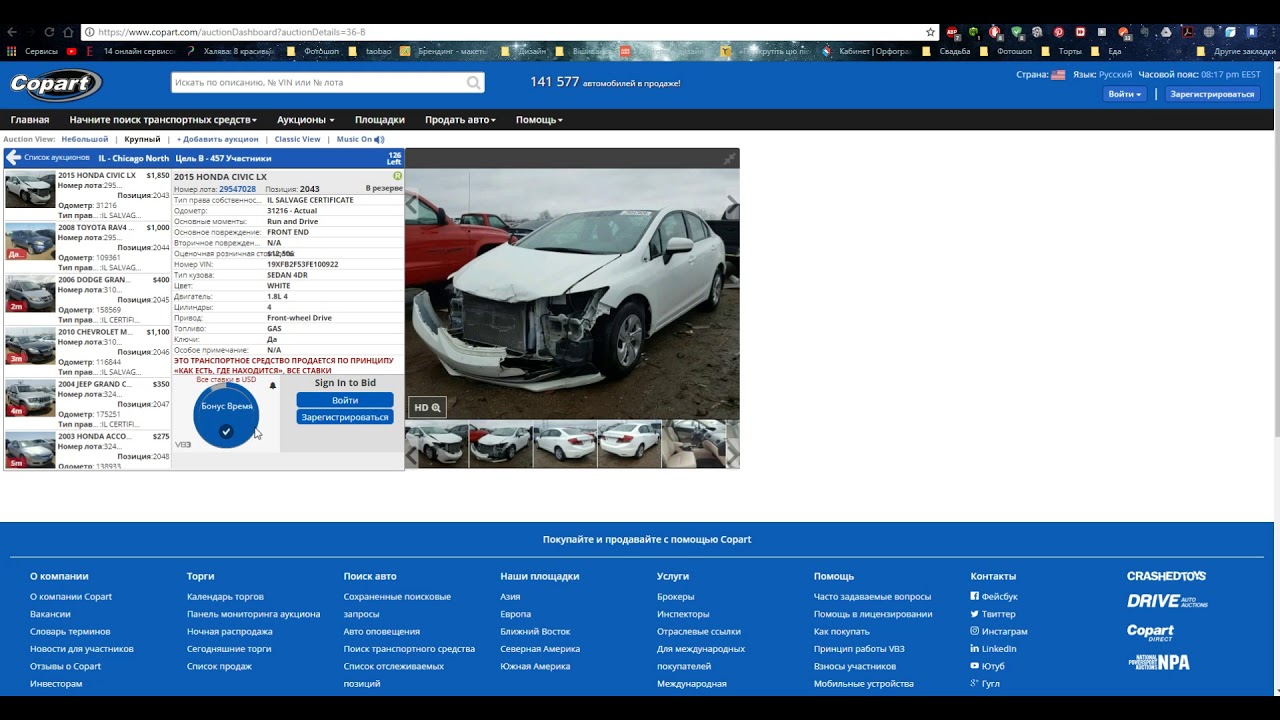Open the Аукционы dropdown menu

(306, 120)
